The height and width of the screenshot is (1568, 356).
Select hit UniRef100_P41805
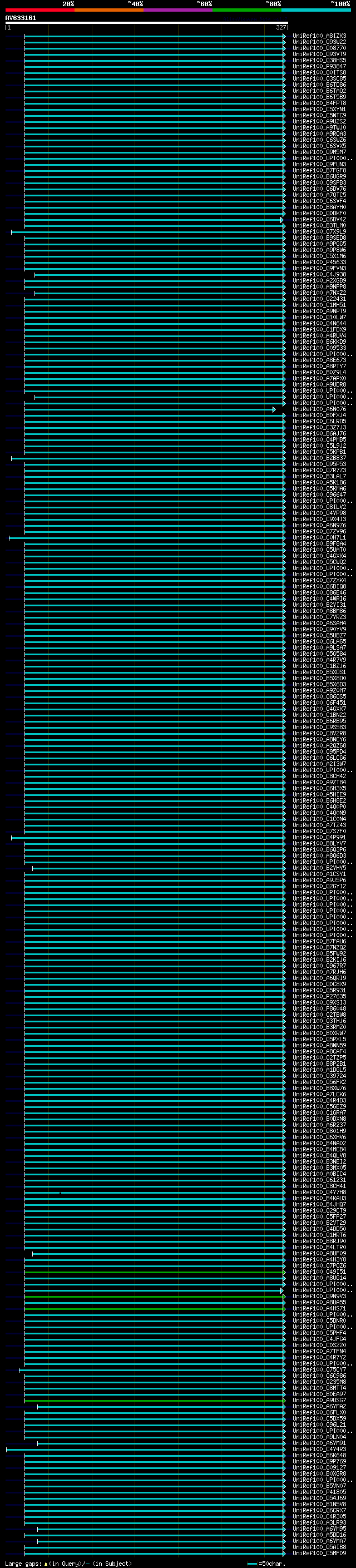click(x=319, y=1492)
